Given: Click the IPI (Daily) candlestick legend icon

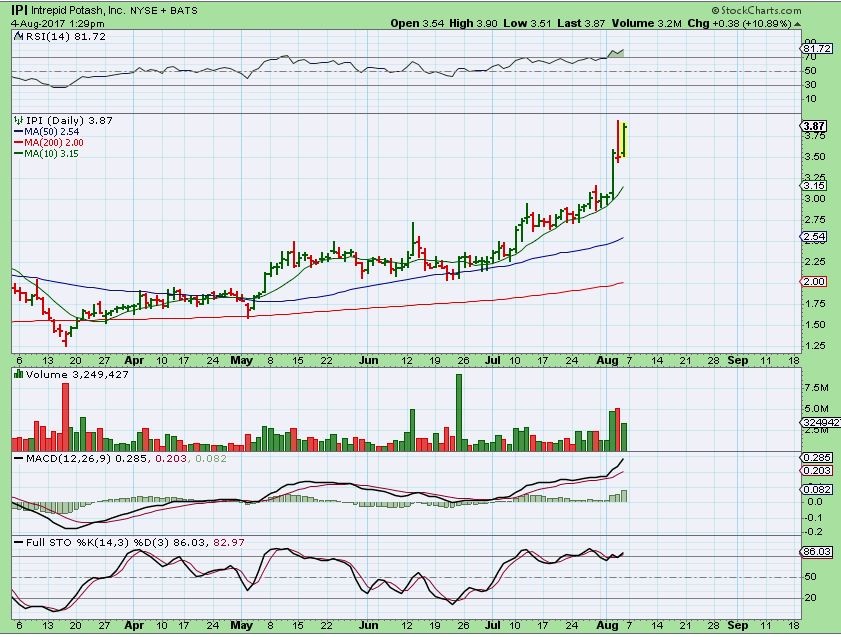Looking at the screenshot, I should click(x=17, y=119).
